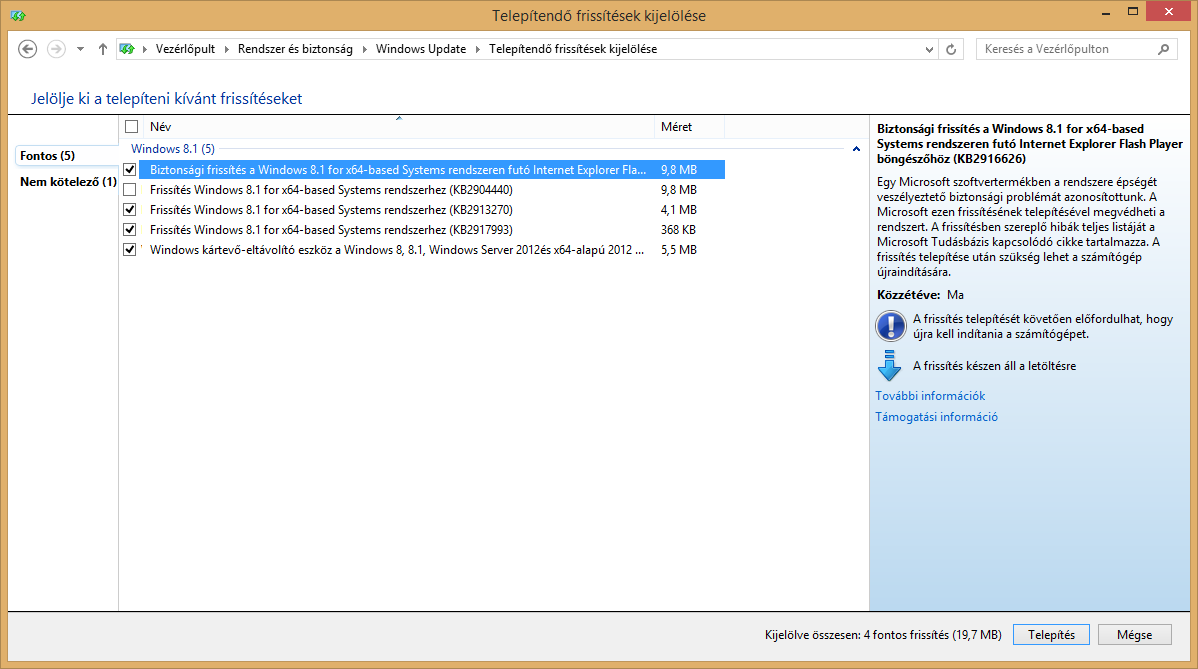Collapse the Windows 8.1 (5) group arrow
The height and width of the screenshot is (669, 1198).
click(856, 149)
